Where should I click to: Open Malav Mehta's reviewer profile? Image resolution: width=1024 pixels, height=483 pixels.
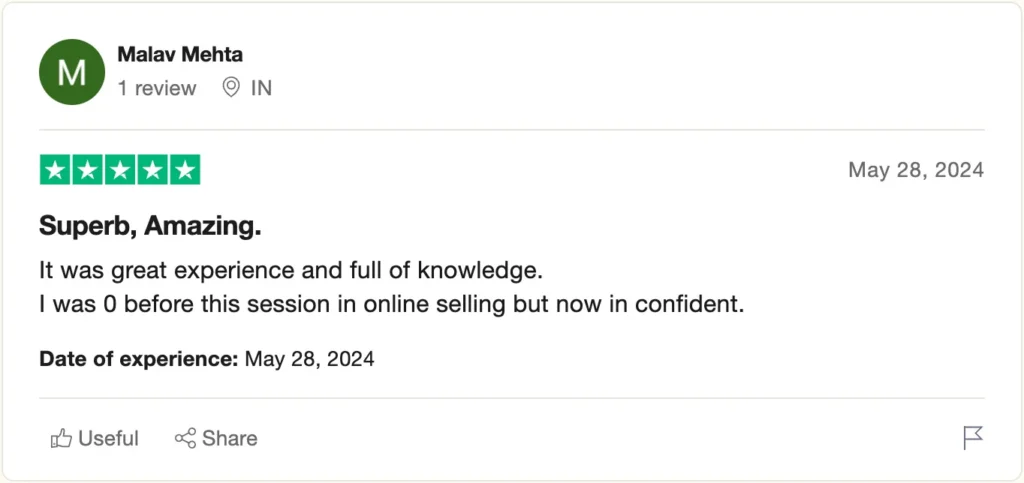(x=180, y=54)
